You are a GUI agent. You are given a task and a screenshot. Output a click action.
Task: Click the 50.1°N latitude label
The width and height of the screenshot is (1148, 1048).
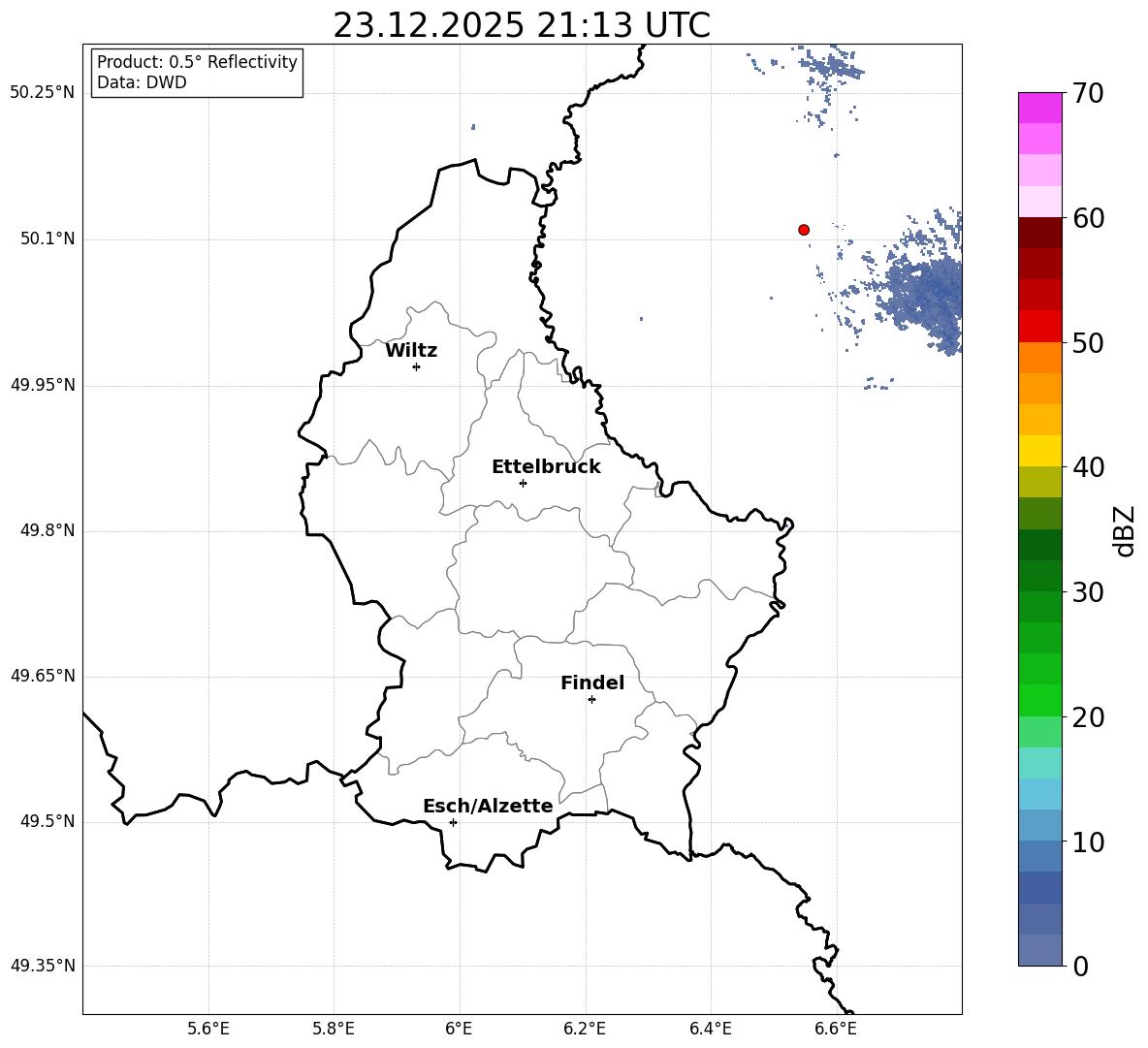click(48, 239)
